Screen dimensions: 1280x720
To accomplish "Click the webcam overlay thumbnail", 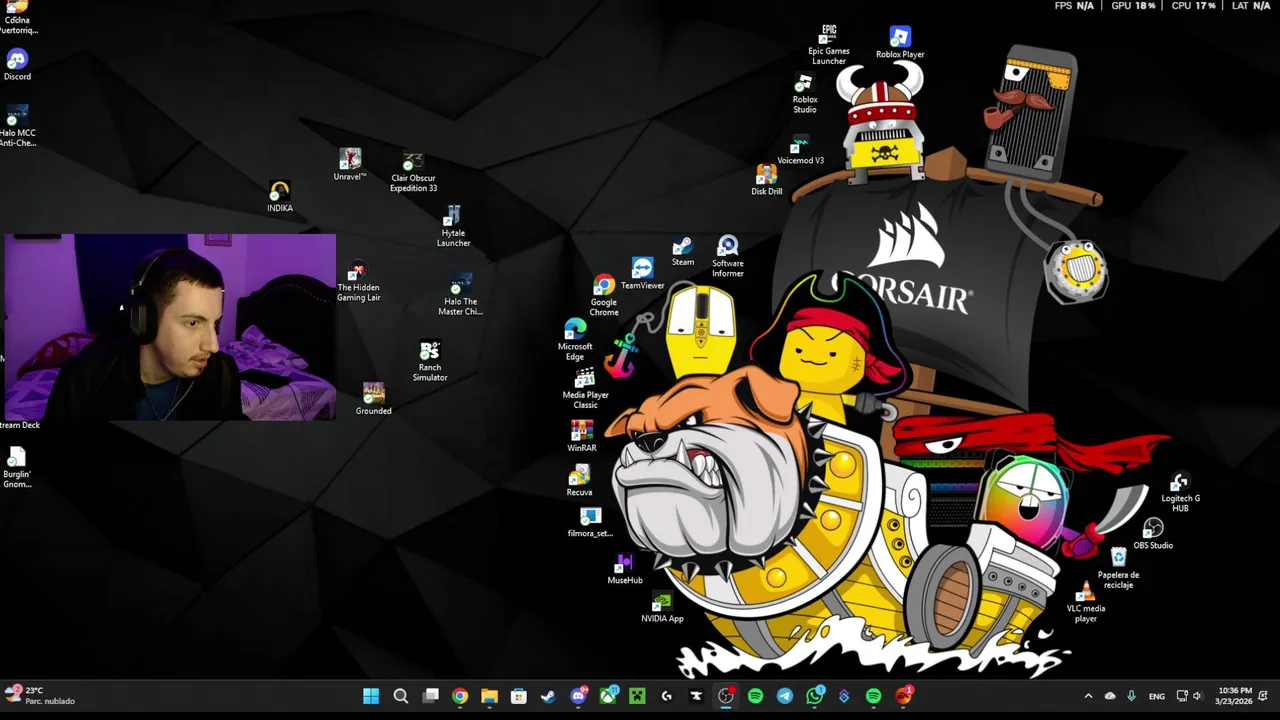I will pyautogui.click(x=168, y=327).
